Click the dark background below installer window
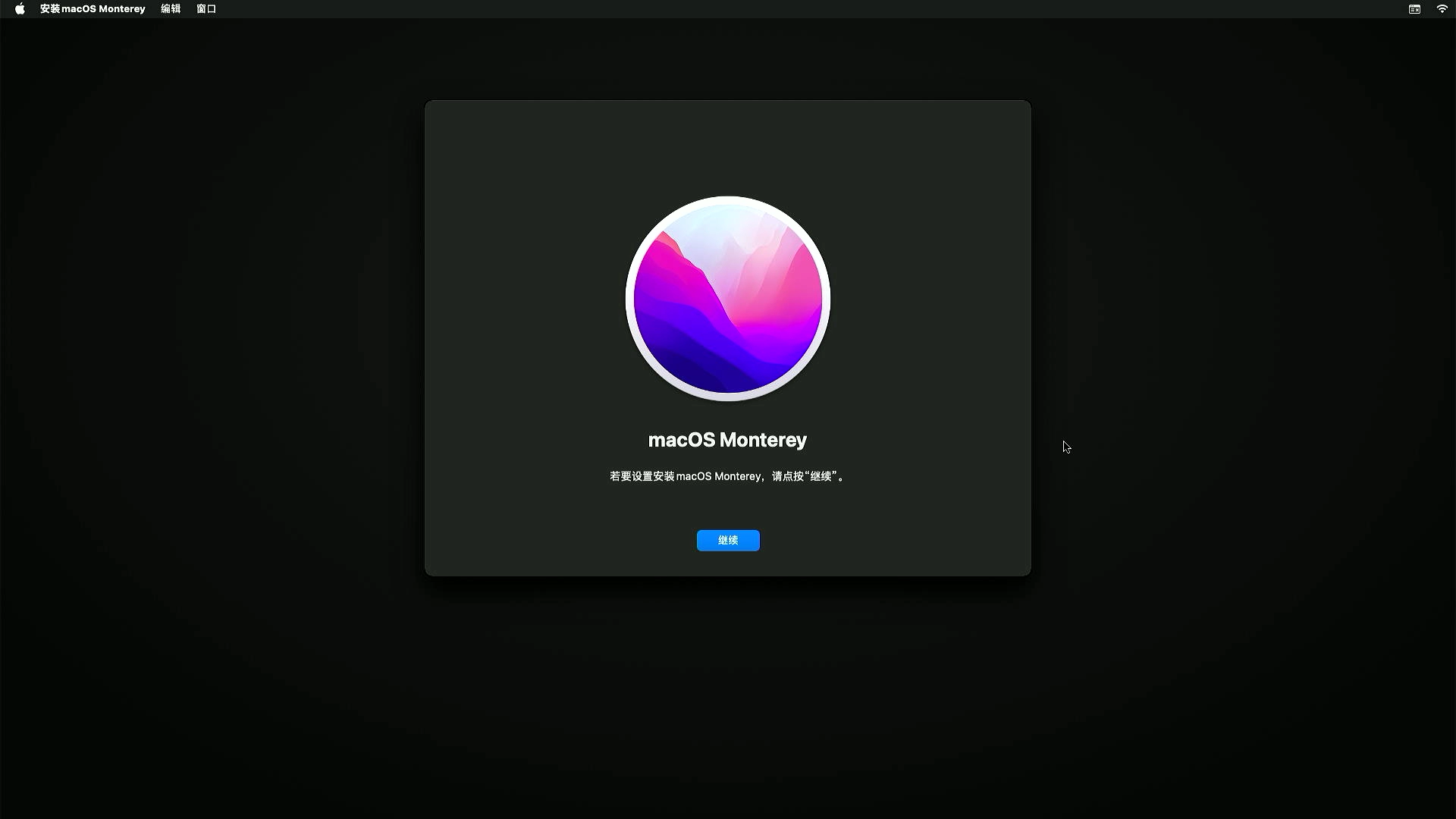 (x=727, y=698)
